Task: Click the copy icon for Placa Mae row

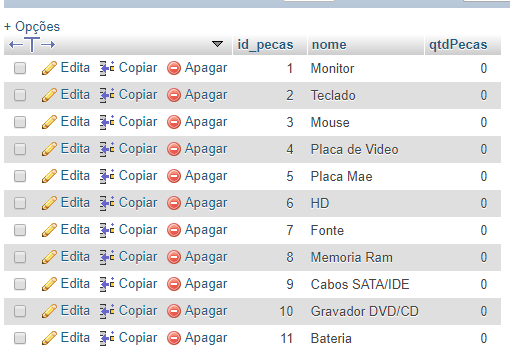Action: (107, 176)
